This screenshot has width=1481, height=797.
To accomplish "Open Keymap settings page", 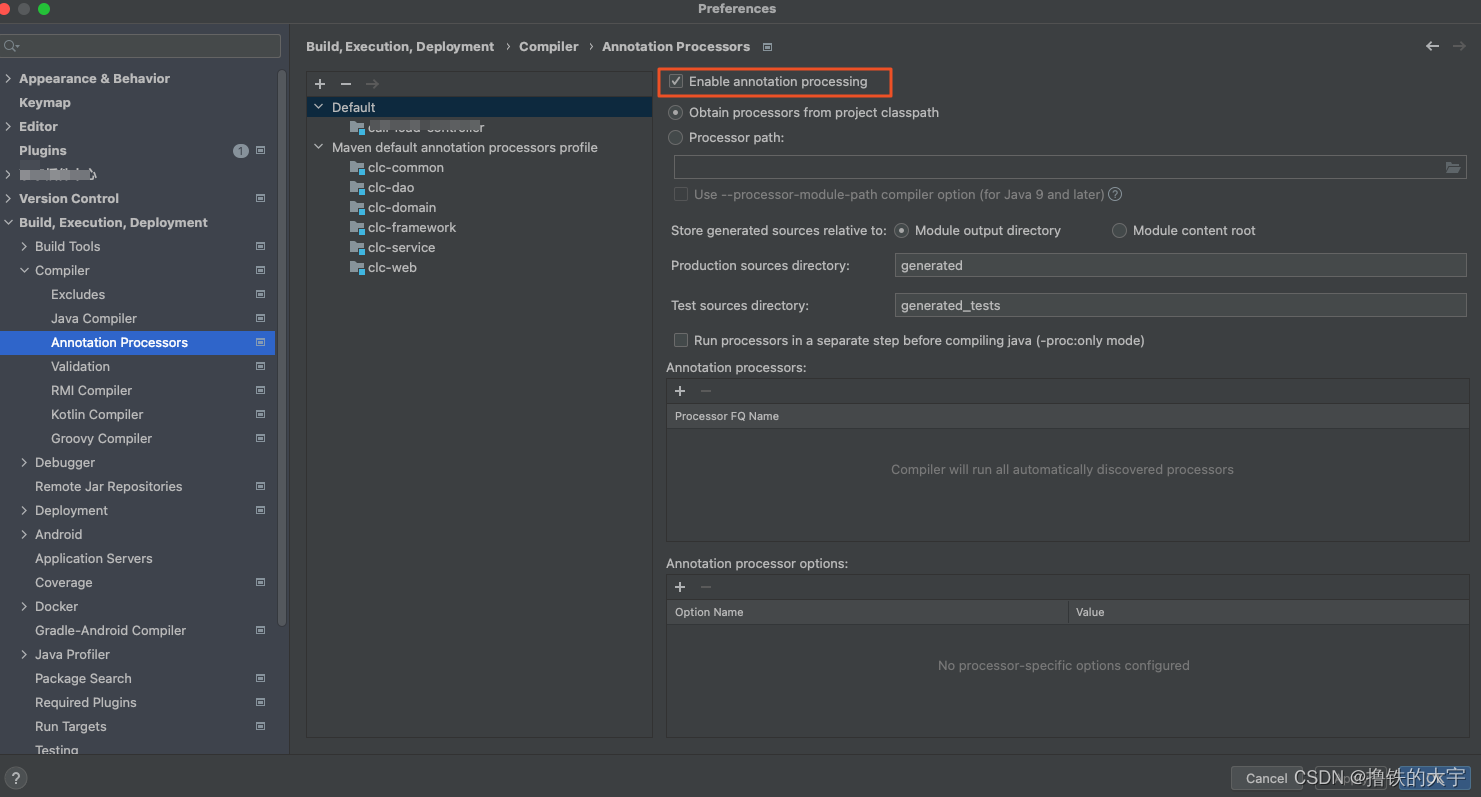I will [x=45, y=103].
